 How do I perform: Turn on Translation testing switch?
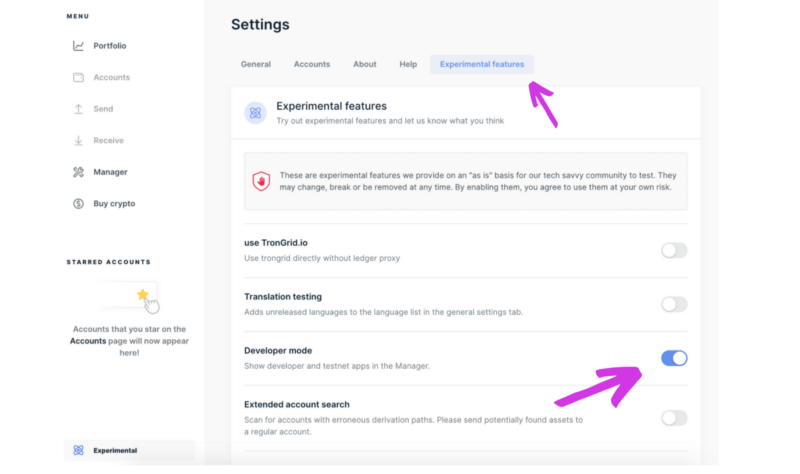click(674, 304)
